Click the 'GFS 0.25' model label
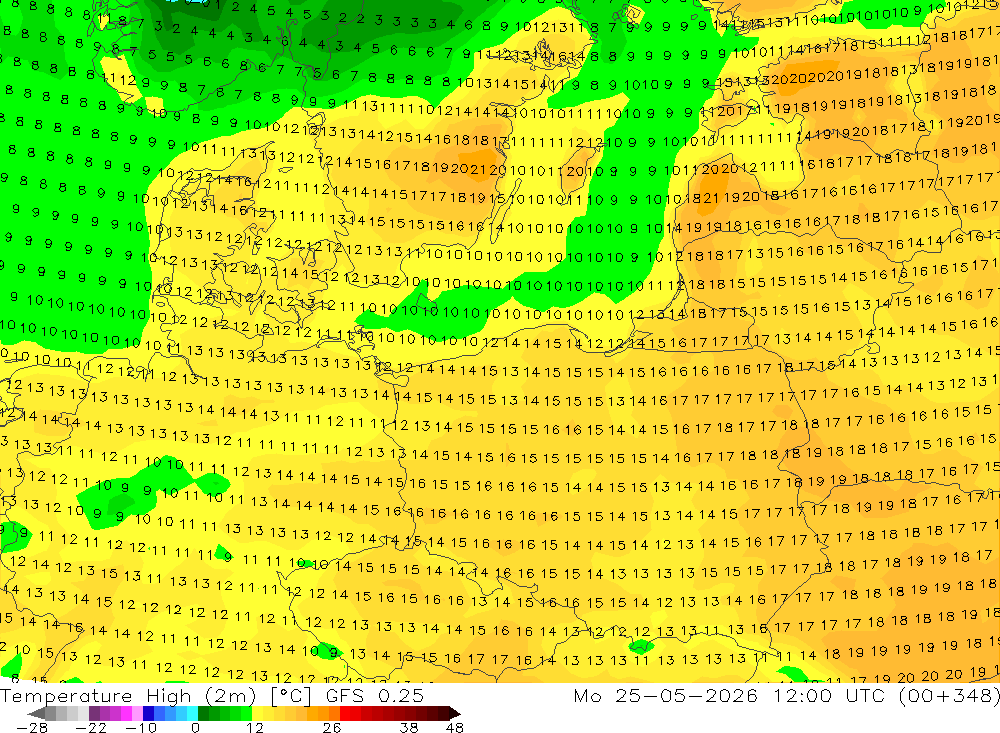 click(x=375, y=696)
